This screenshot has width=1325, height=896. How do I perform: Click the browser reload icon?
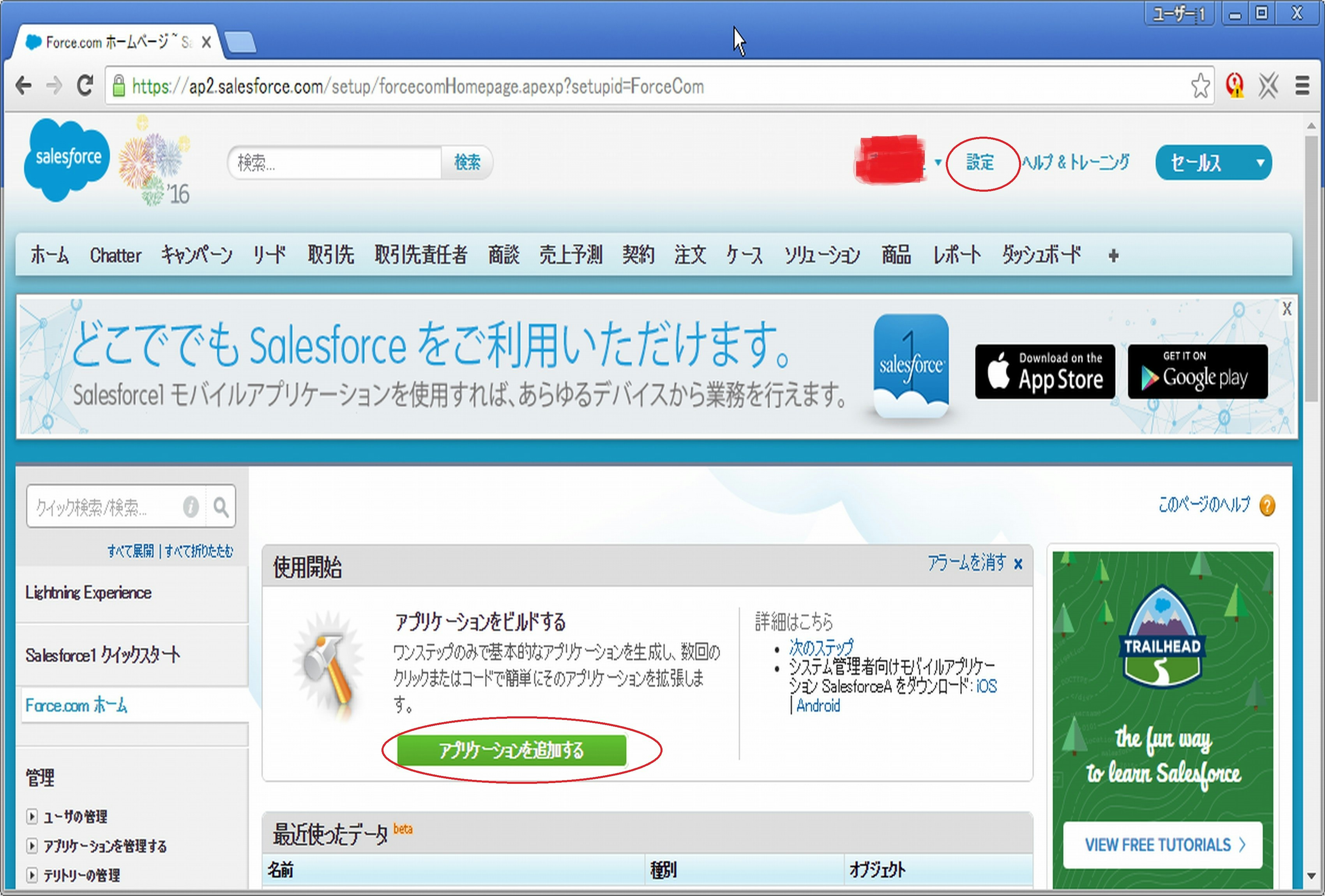tap(85, 86)
